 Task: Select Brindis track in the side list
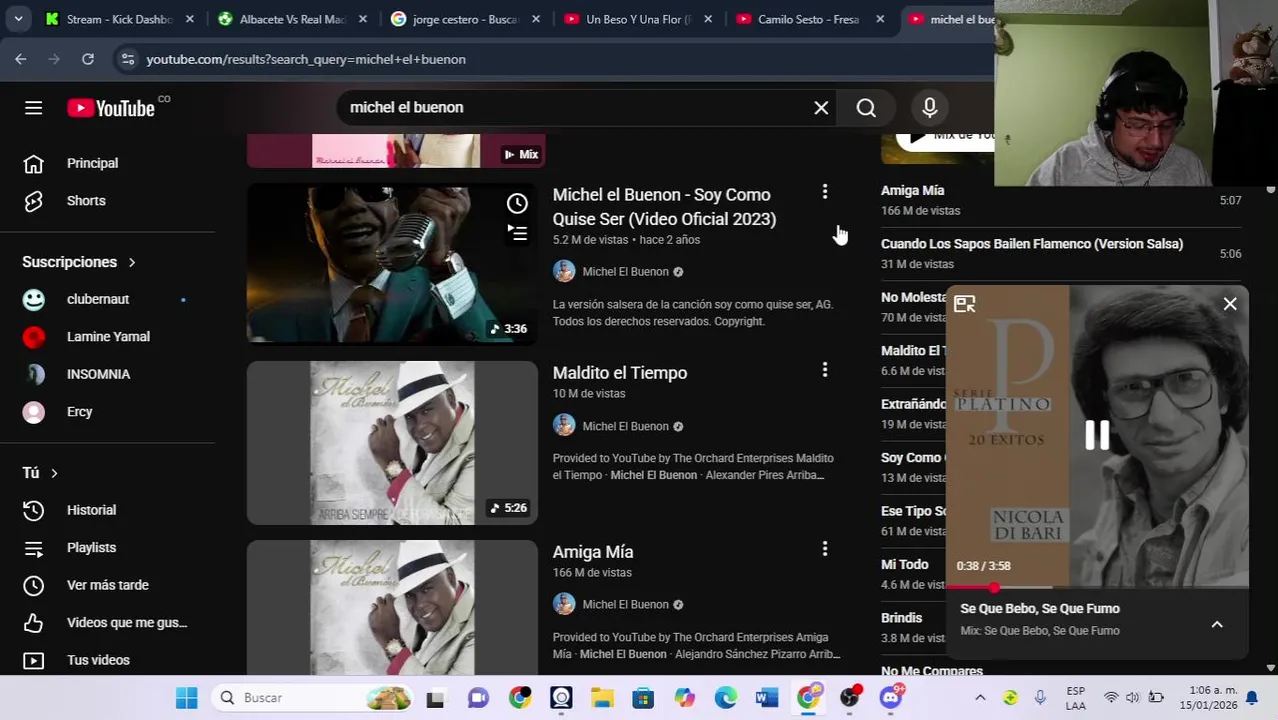pos(901,618)
